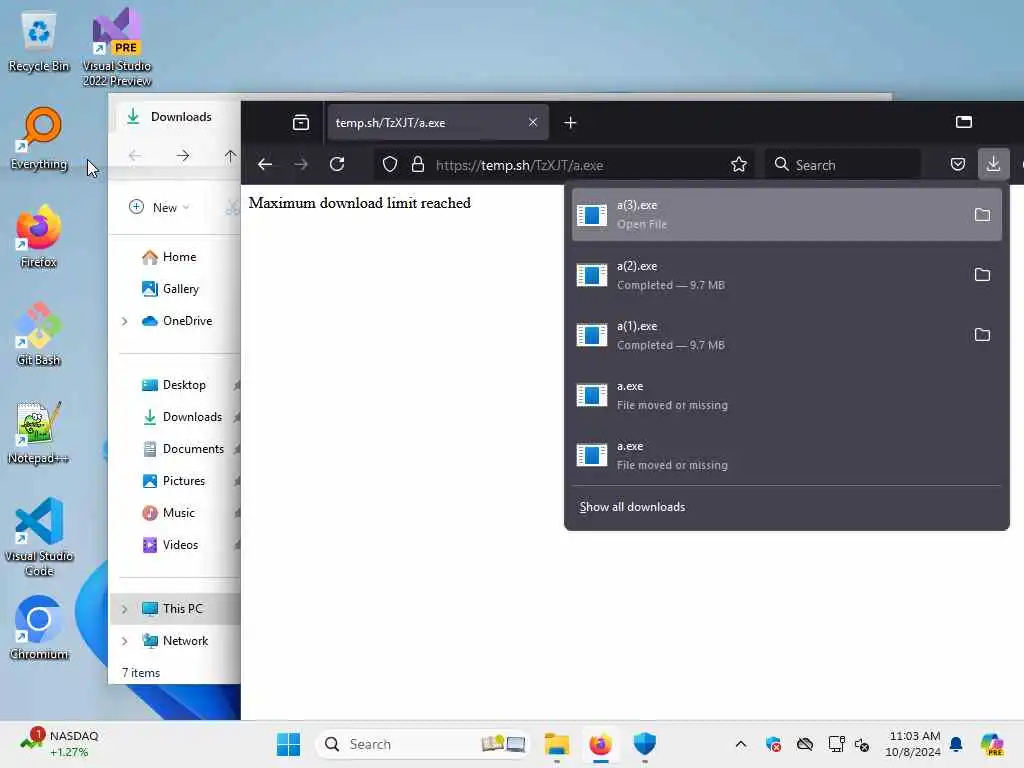Select the Everything desktop icon
Viewport: 1024px width, 768px height.
click(x=39, y=138)
